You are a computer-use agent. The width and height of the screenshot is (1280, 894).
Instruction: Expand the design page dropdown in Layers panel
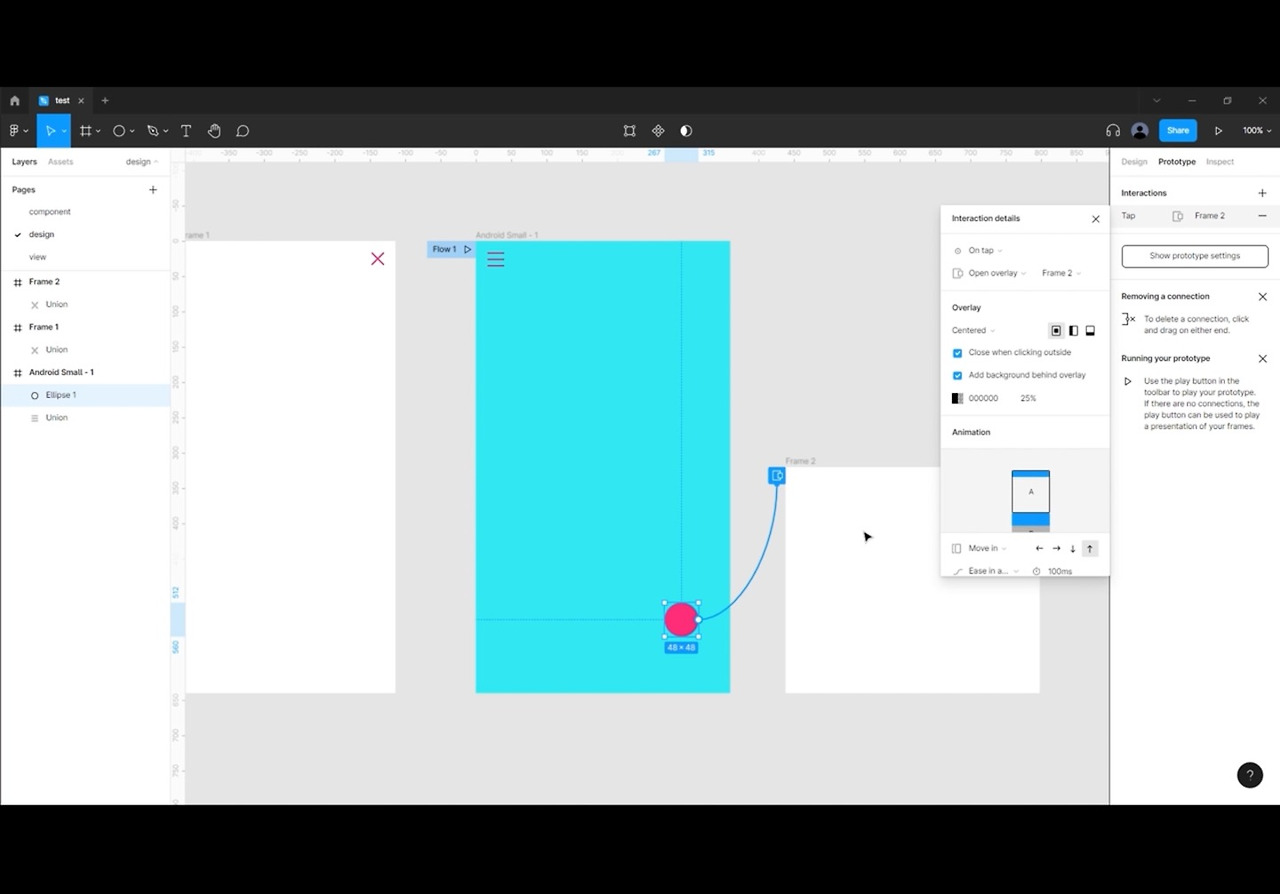pos(142,162)
